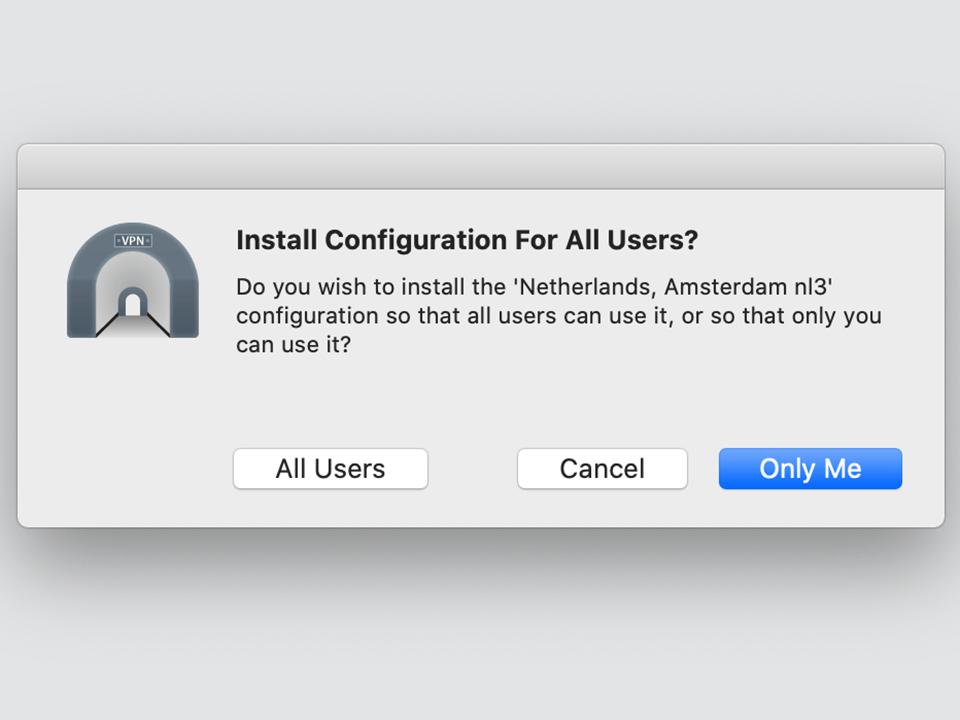Click the highlighted blue default button
The width and height of the screenshot is (960, 720).
pyautogui.click(x=810, y=468)
